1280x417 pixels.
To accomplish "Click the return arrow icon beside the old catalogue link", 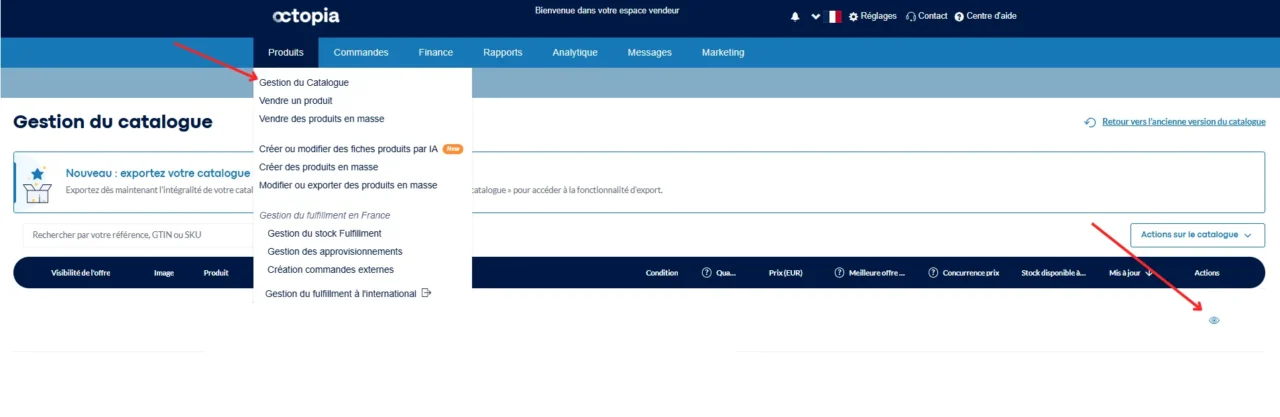I will [1090, 122].
